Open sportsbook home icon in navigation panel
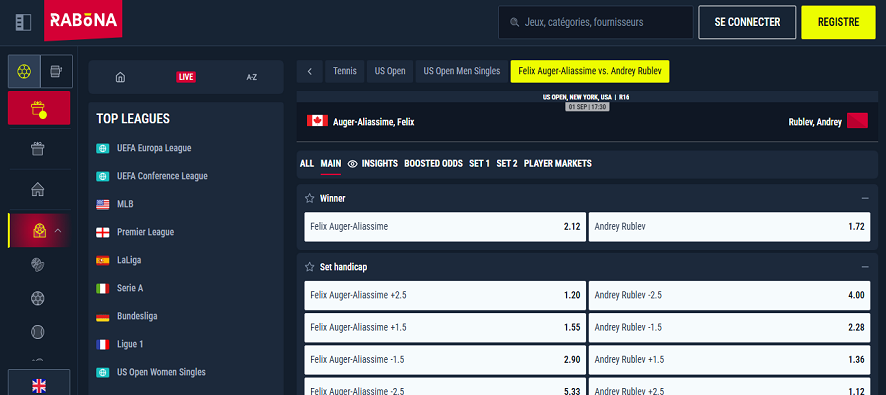Image resolution: width=886 pixels, height=395 pixels. [x=120, y=77]
